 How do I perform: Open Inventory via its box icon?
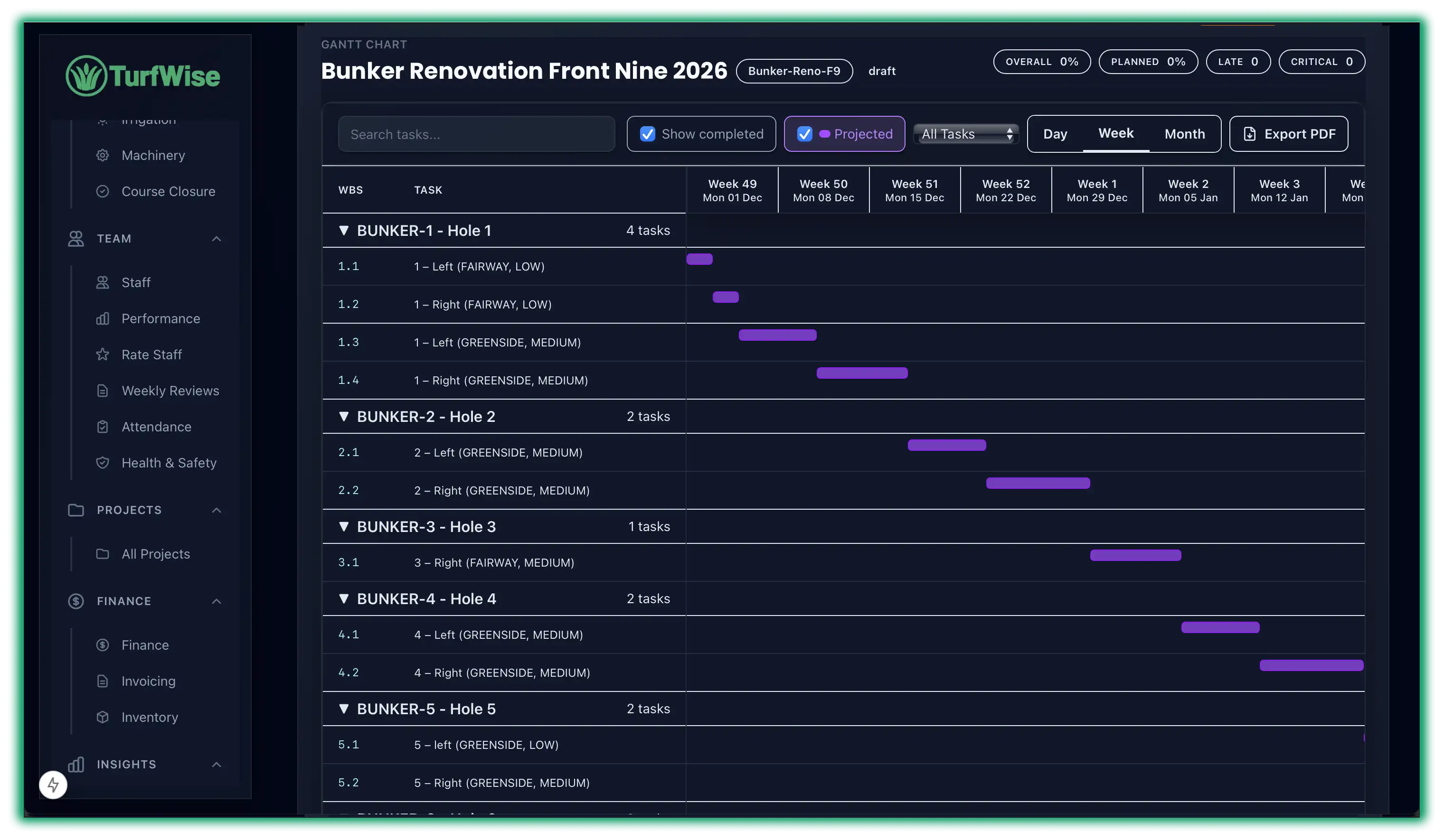coord(103,717)
